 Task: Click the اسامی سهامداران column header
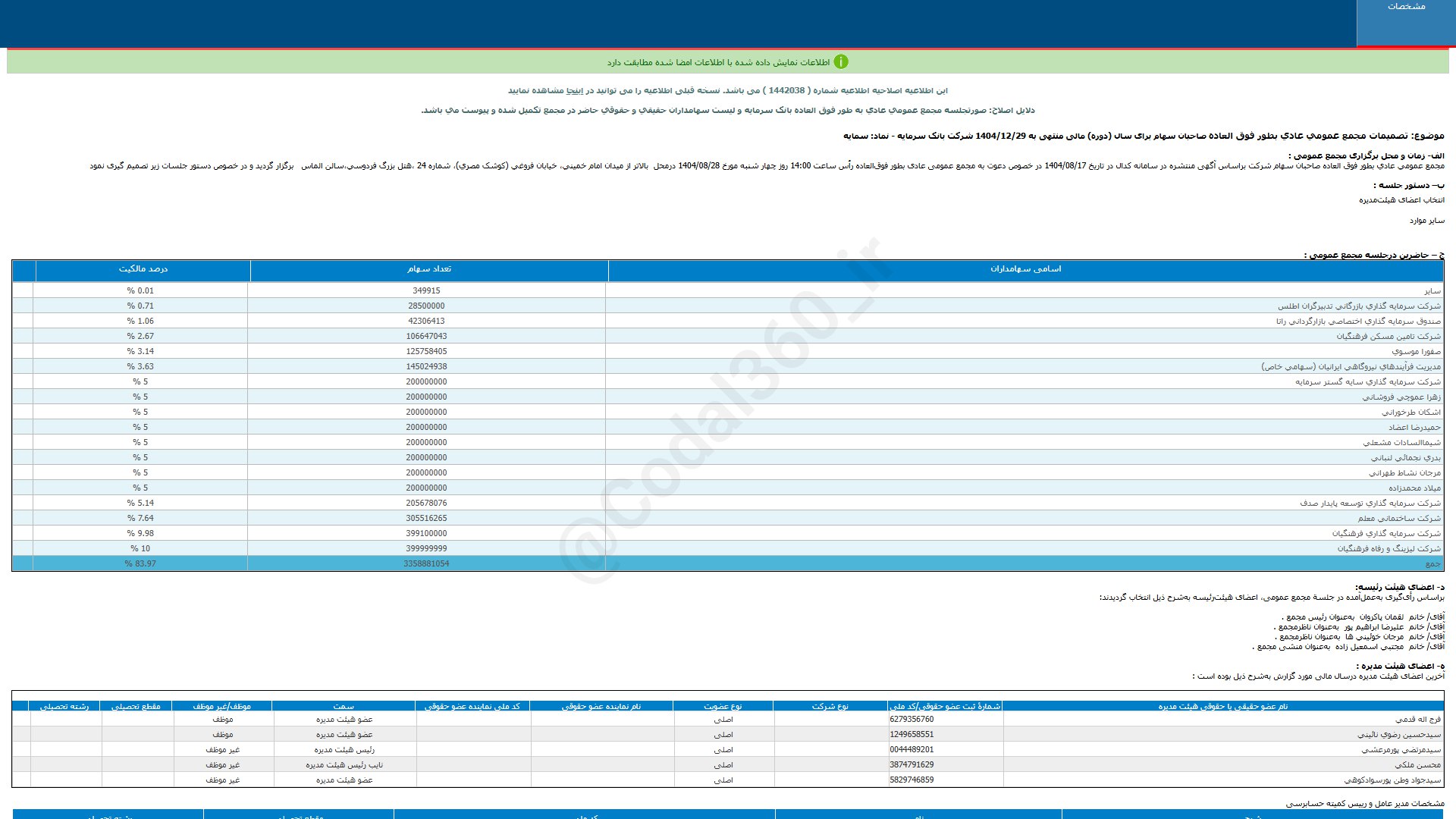[x=1025, y=269]
